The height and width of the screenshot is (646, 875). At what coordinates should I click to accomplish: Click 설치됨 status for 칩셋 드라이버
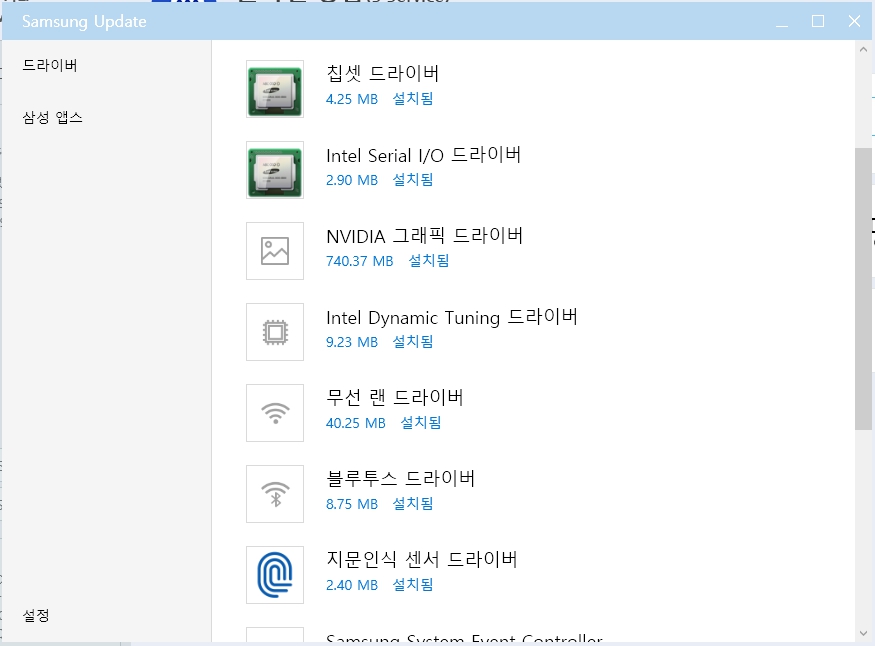413,99
